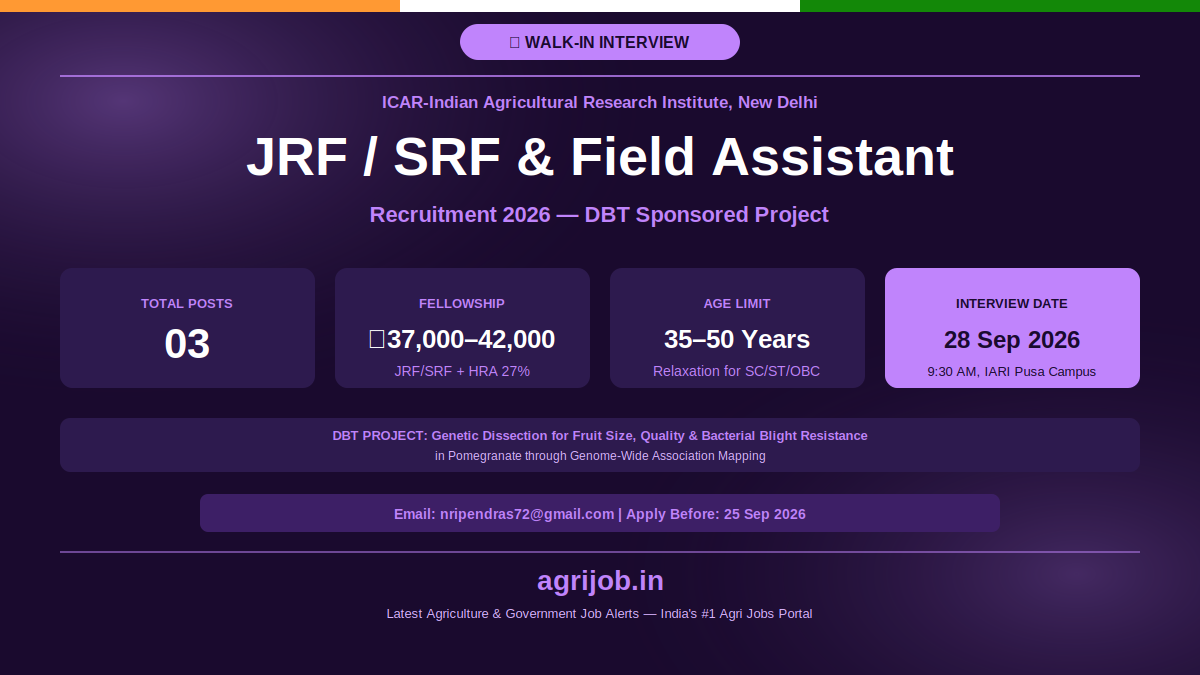Click Recruitment 2026 — DBT Sponsored Project subtitle
The width and height of the screenshot is (1200, 675).
pos(600,214)
